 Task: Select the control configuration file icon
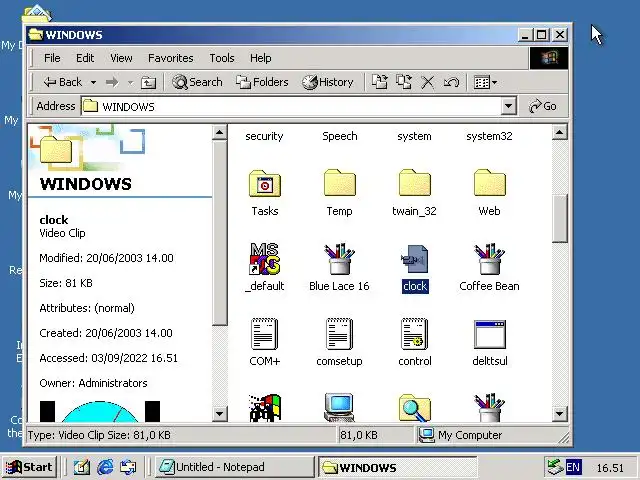(414, 334)
